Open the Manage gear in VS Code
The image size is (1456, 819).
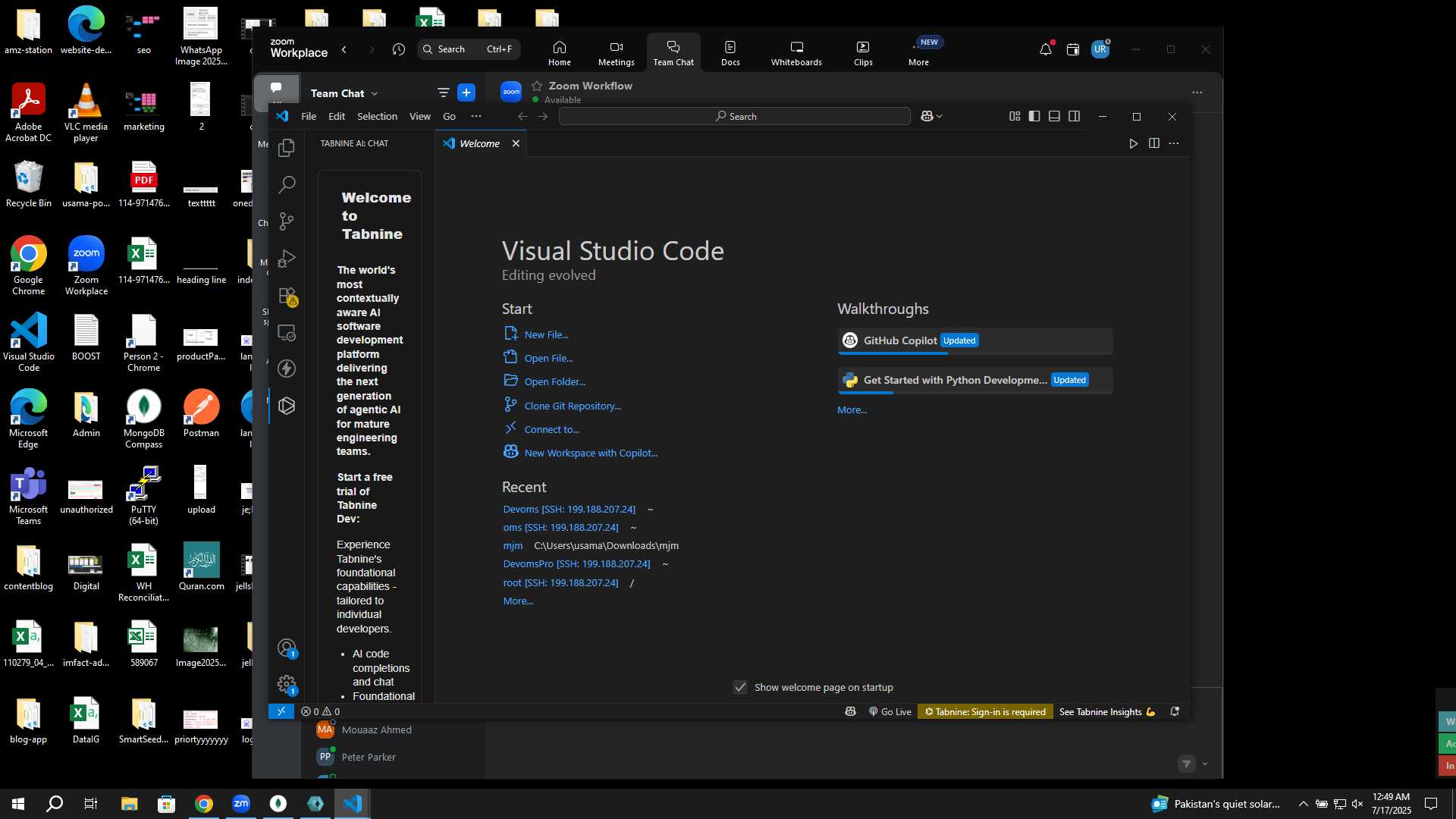click(x=287, y=685)
